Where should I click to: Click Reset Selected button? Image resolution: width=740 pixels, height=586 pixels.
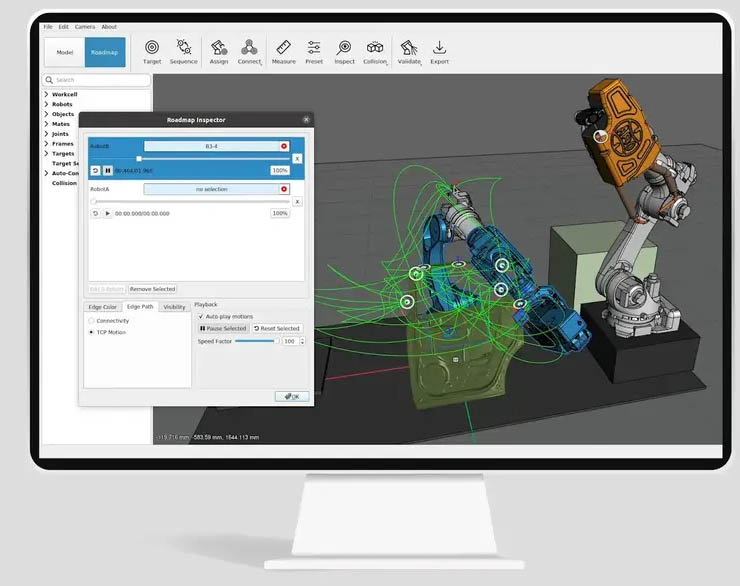(277, 328)
